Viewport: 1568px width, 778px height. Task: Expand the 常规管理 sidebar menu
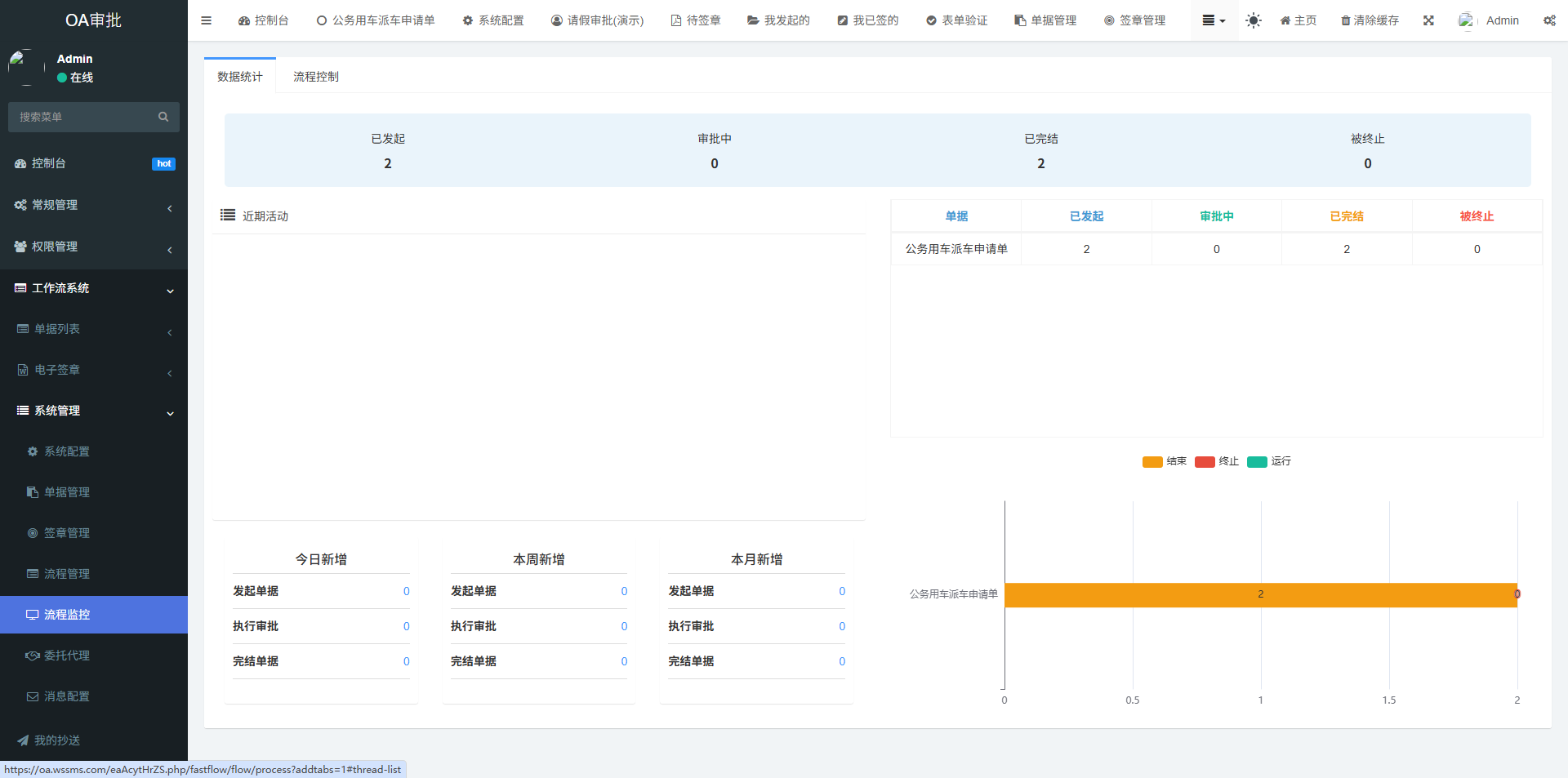tap(94, 205)
